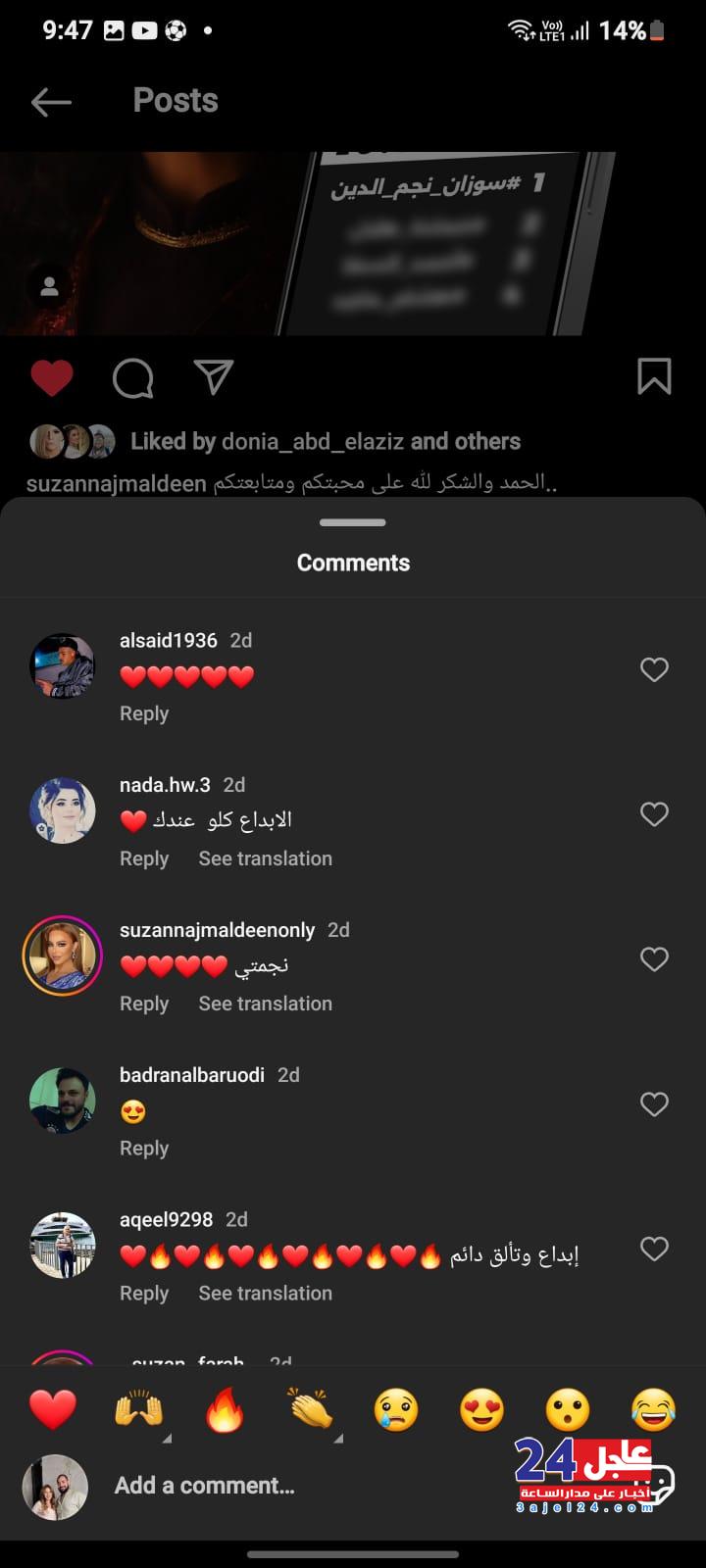
Task: Like the comment by nada.hw.3
Action: pyautogui.click(x=654, y=814)
